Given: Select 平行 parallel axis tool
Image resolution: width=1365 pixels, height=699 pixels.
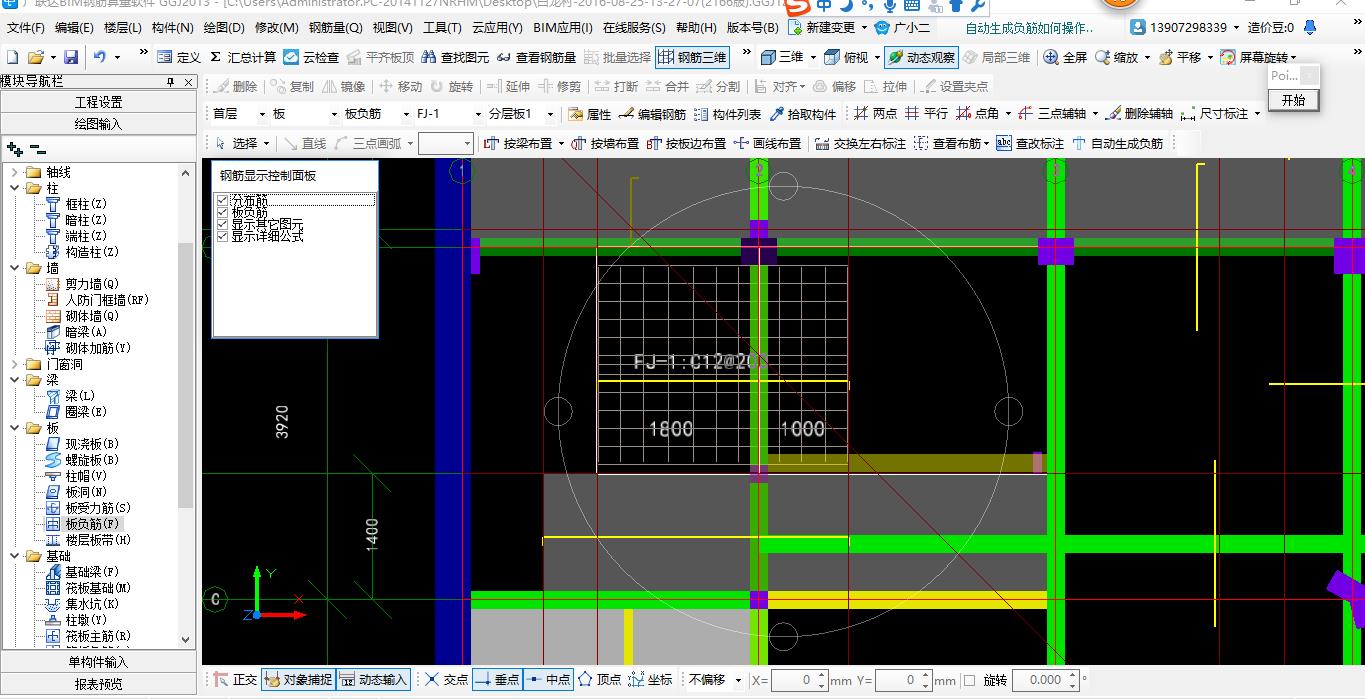Looking at the screenshot, I should [x=925, y=114].
